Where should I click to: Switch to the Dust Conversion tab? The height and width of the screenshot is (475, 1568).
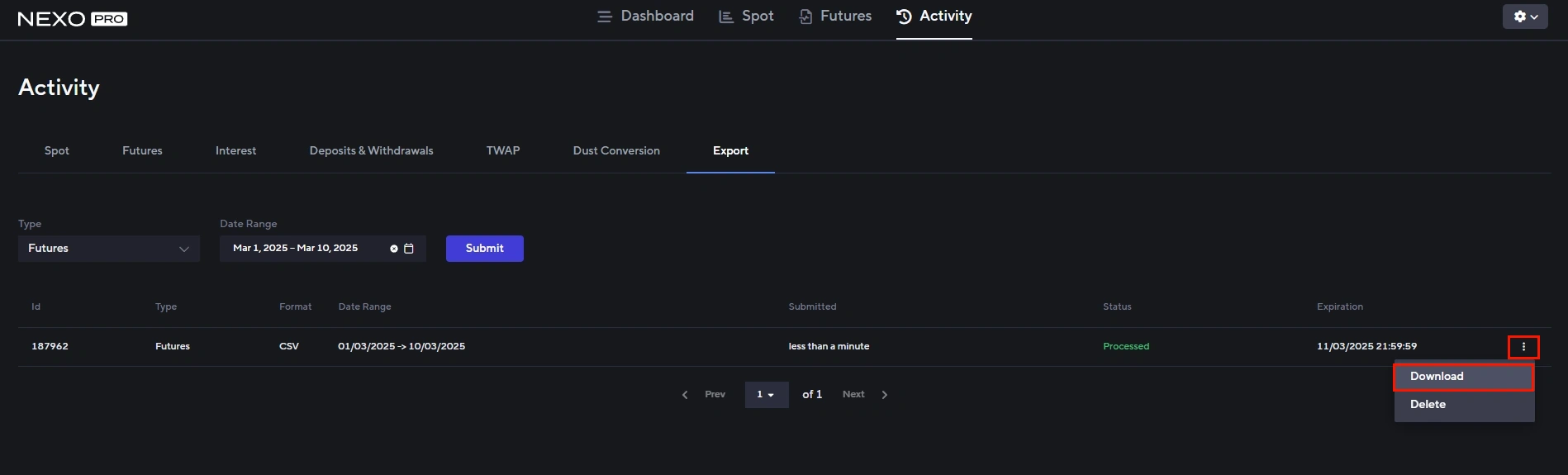tap(616, 151)
